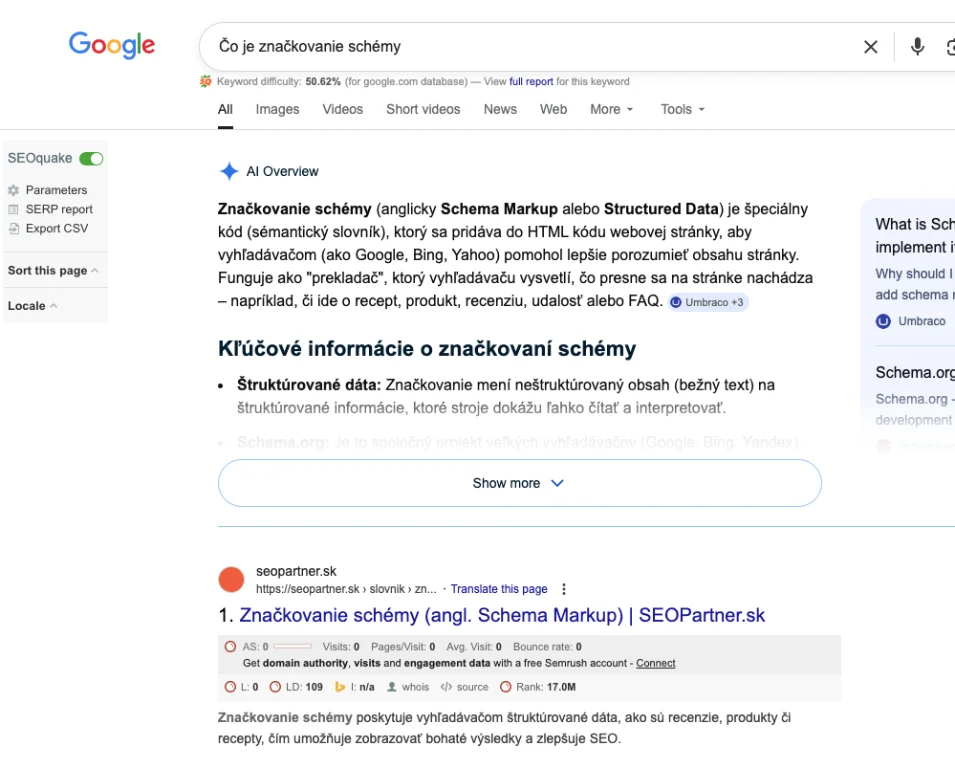The height and width of the screenshot is (768, 955).
Task: Open the Translate this page link
Action: (x=499, y=589)
